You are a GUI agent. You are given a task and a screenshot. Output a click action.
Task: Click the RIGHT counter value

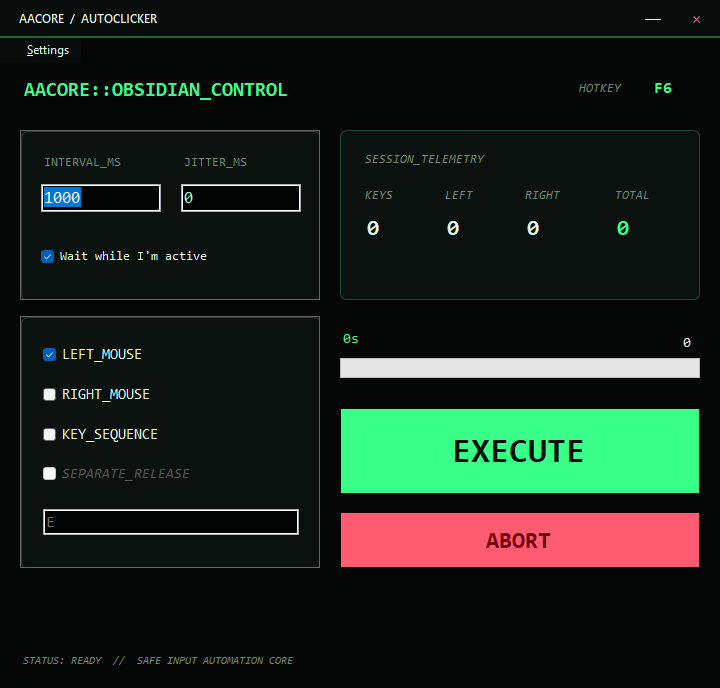tap(533, 228)
